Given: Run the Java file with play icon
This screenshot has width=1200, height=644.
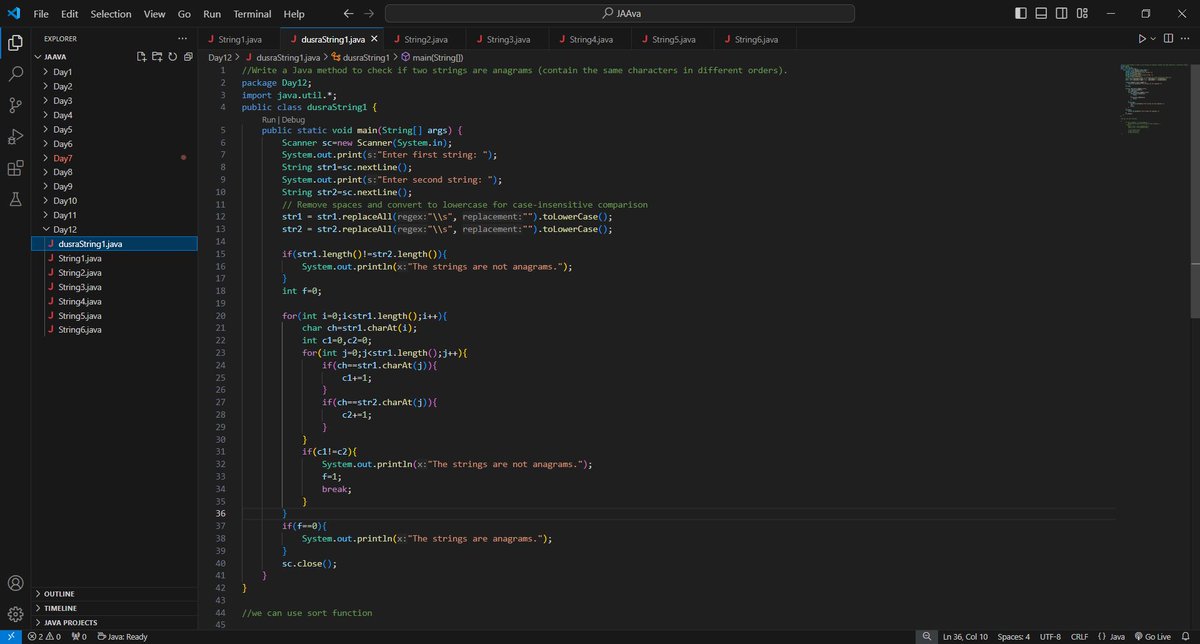Looking at the screenshot, I should coord(1142,39).
